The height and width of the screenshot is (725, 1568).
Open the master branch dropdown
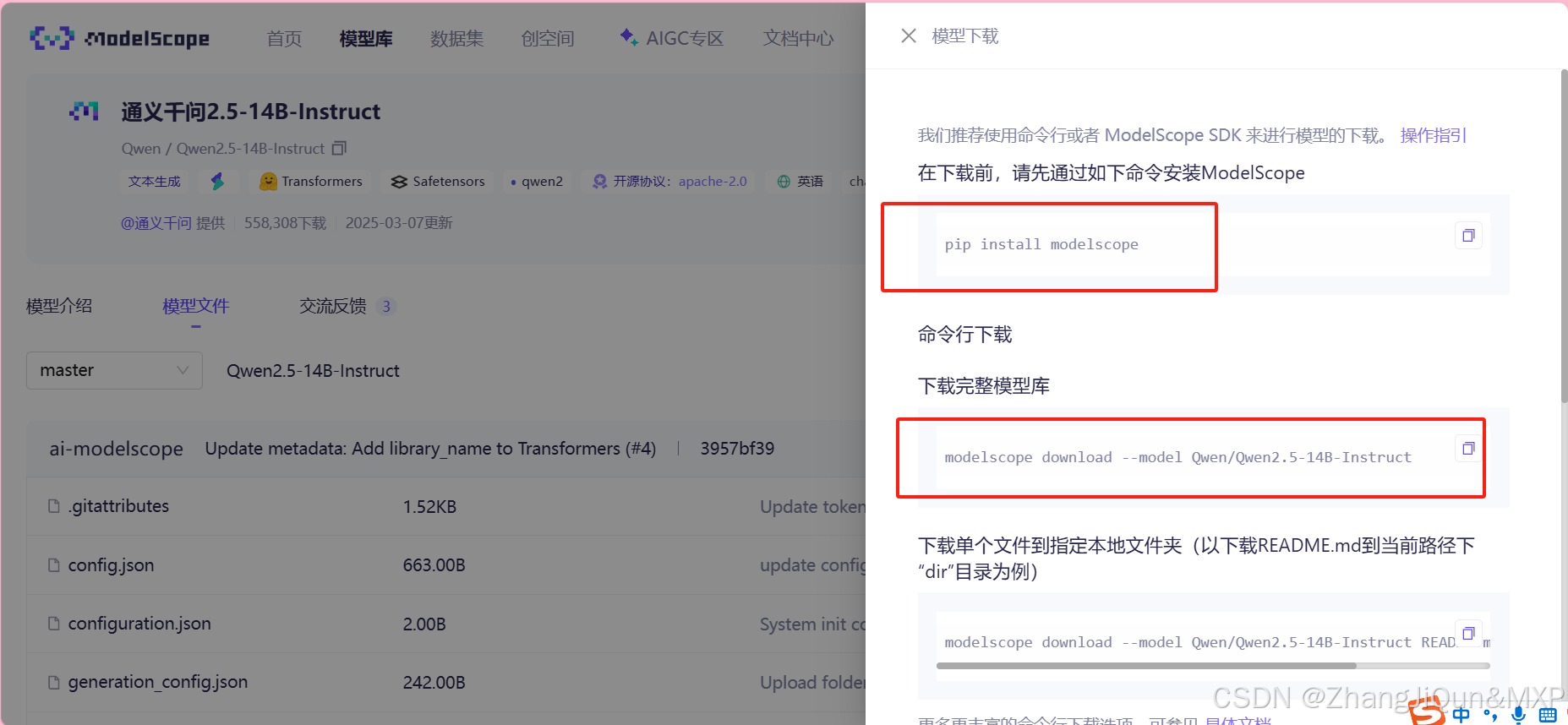click(114, 370)
